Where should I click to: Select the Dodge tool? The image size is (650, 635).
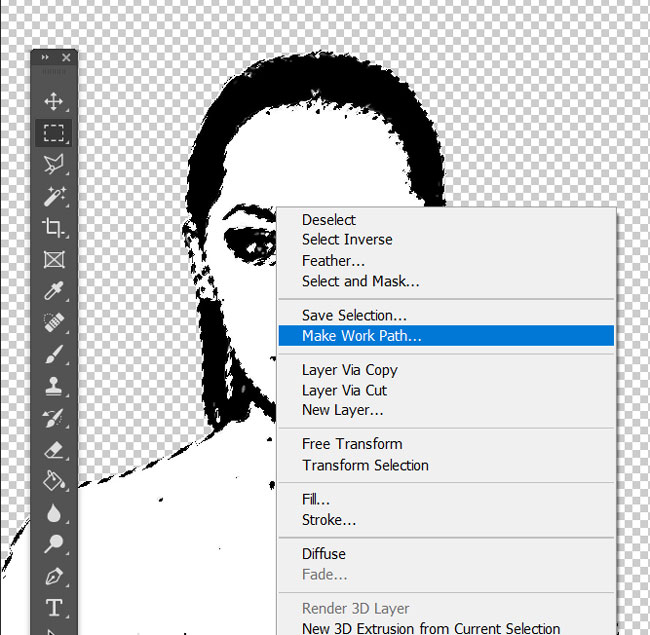[53, 544]
